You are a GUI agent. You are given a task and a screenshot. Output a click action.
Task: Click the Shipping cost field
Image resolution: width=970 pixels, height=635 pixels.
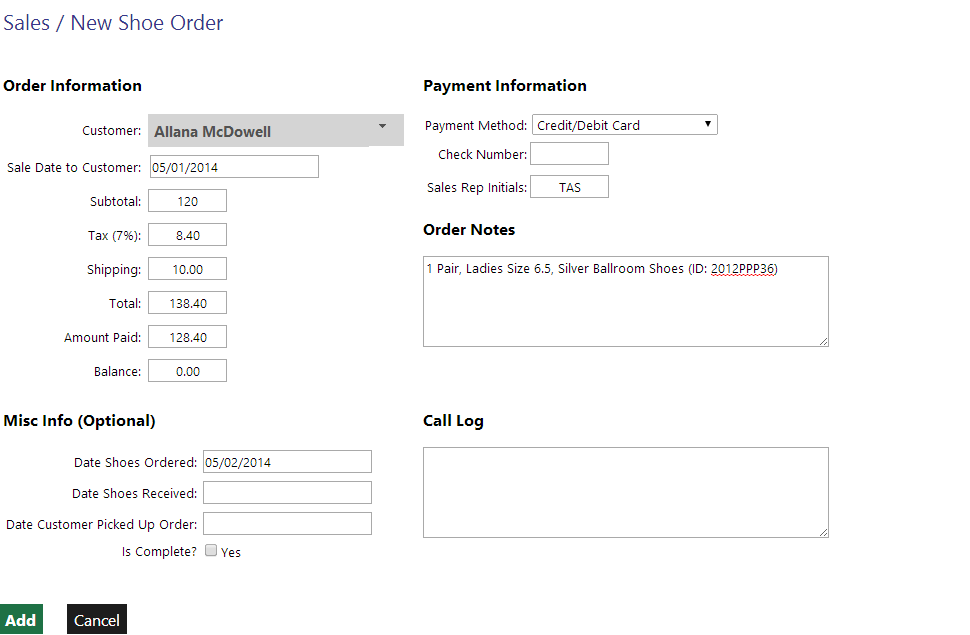tap(186, 268)
